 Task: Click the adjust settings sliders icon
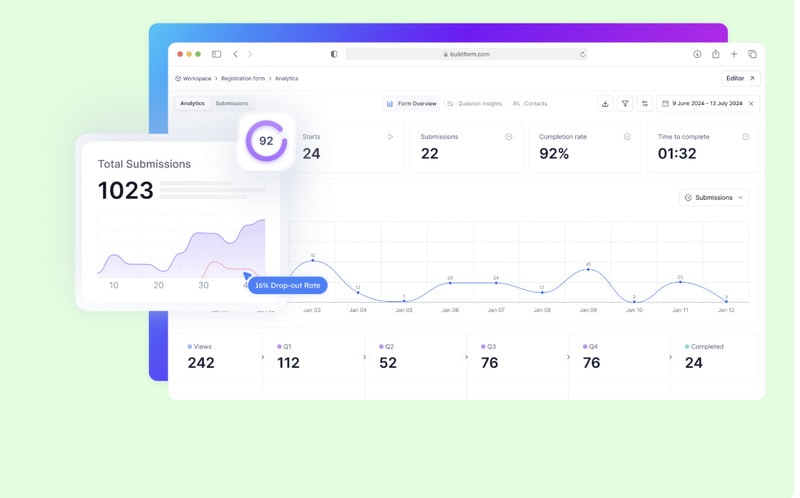[645, 103]
